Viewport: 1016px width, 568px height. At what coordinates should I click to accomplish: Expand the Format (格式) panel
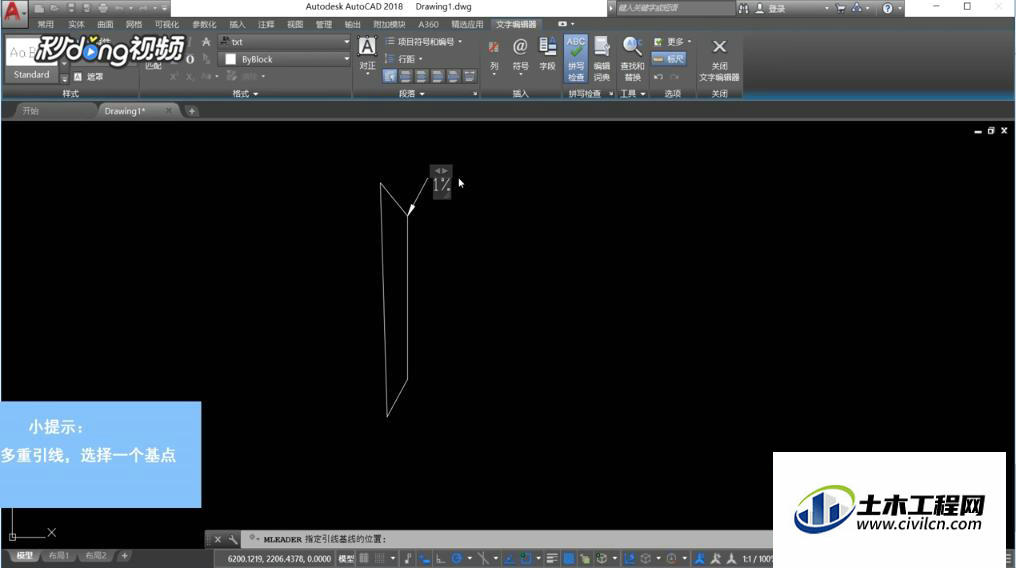point(246,94)
